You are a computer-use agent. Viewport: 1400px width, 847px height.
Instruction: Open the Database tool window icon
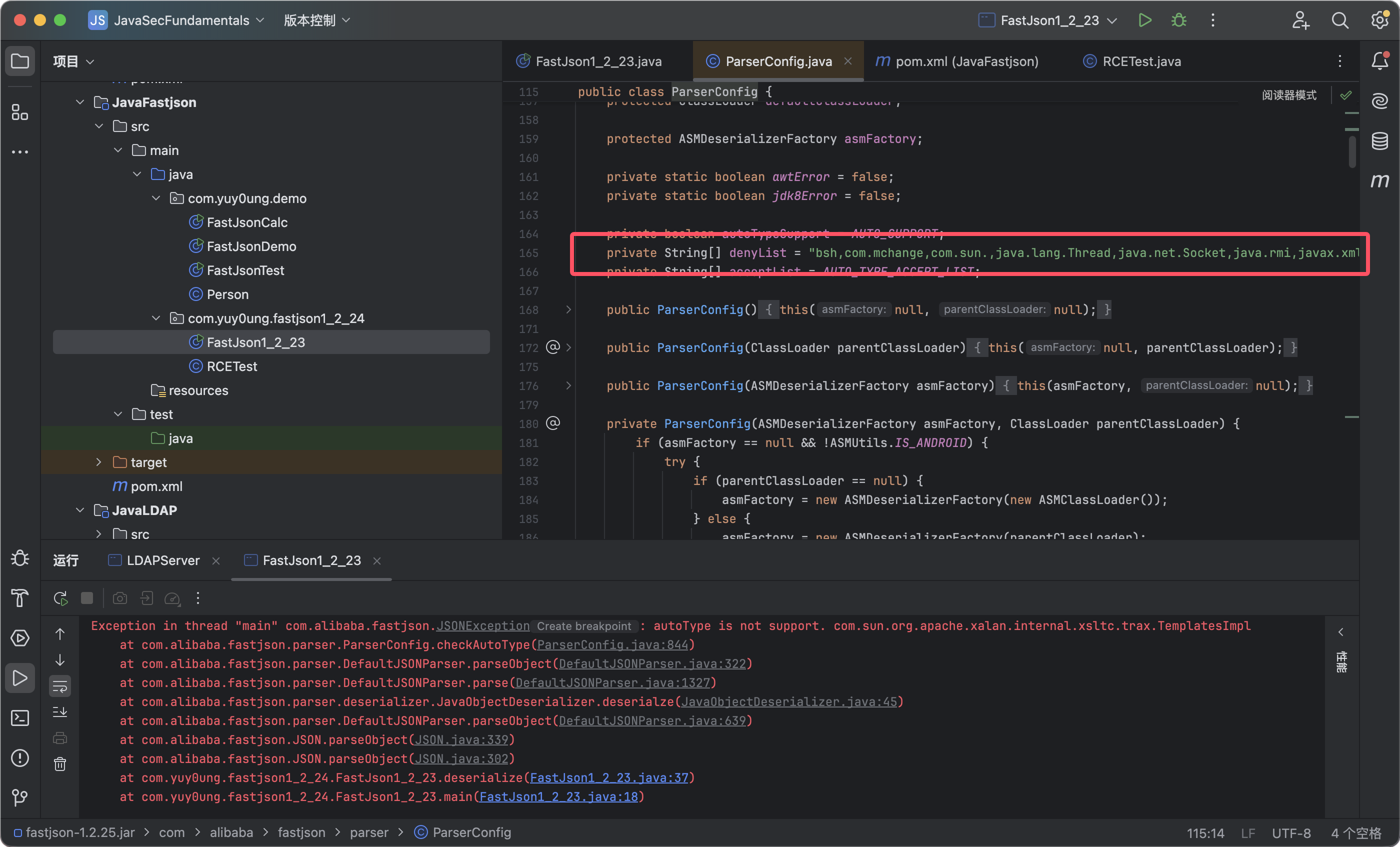click(1379, 141)
